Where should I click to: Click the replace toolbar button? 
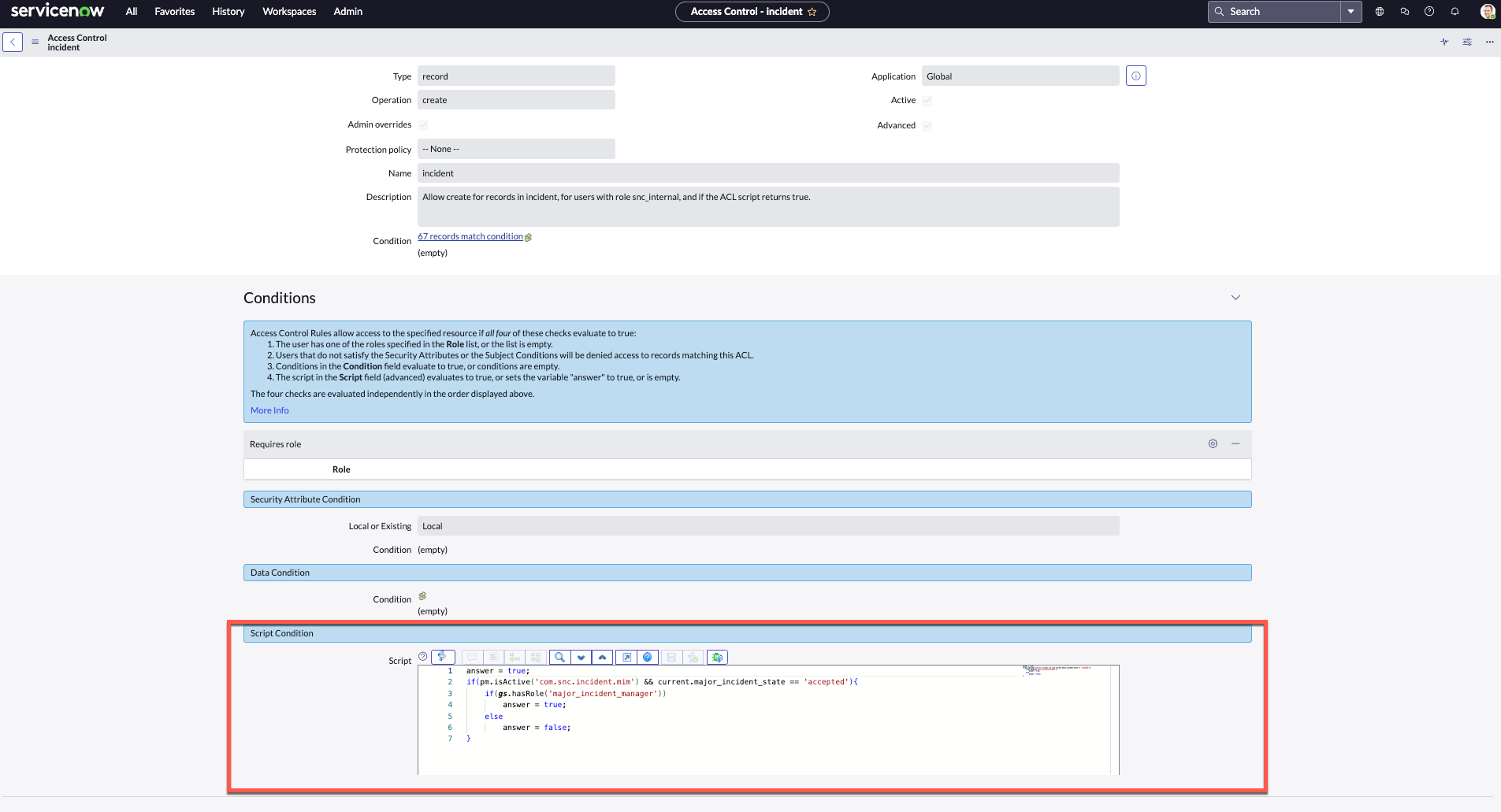pyautogui.click(x=515, y=657)
